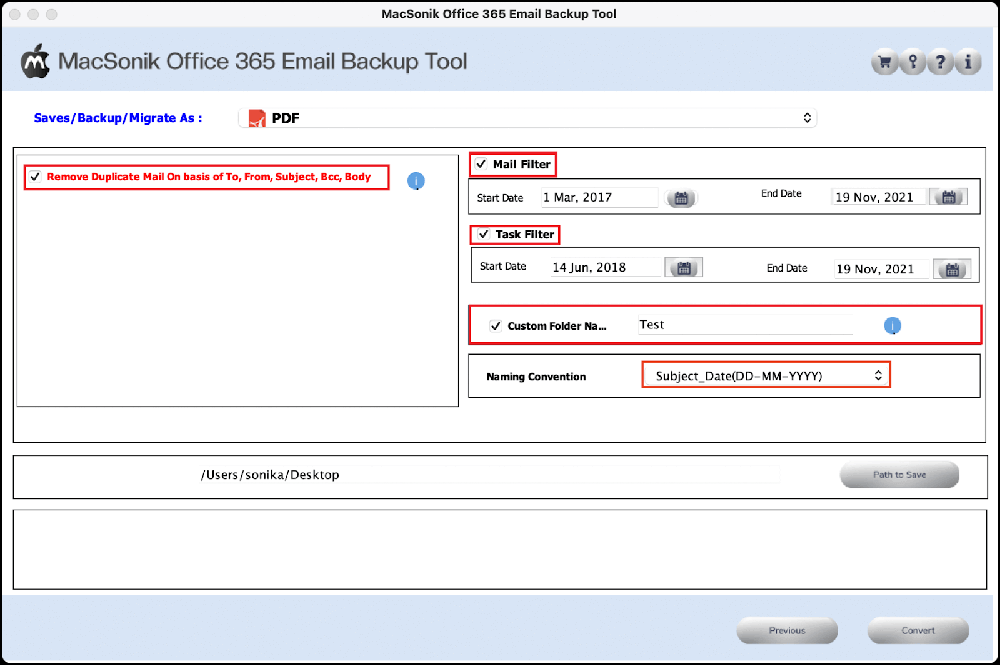The image size is (1000, 665).
Task: Click the Path to Save button
Action: [x=899, y=475]
